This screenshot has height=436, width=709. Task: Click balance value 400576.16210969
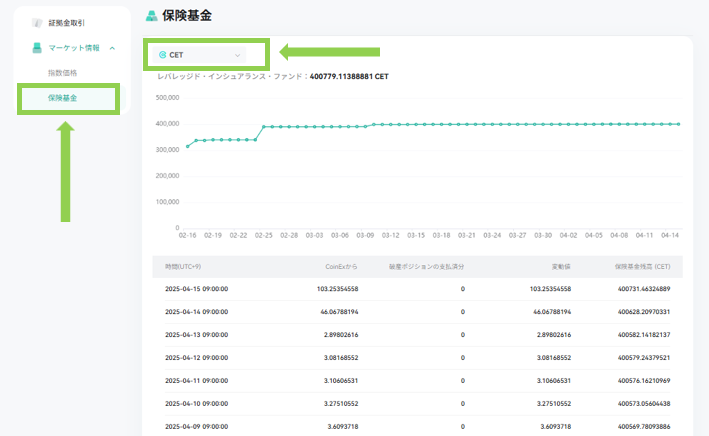[x=644, y=380]
